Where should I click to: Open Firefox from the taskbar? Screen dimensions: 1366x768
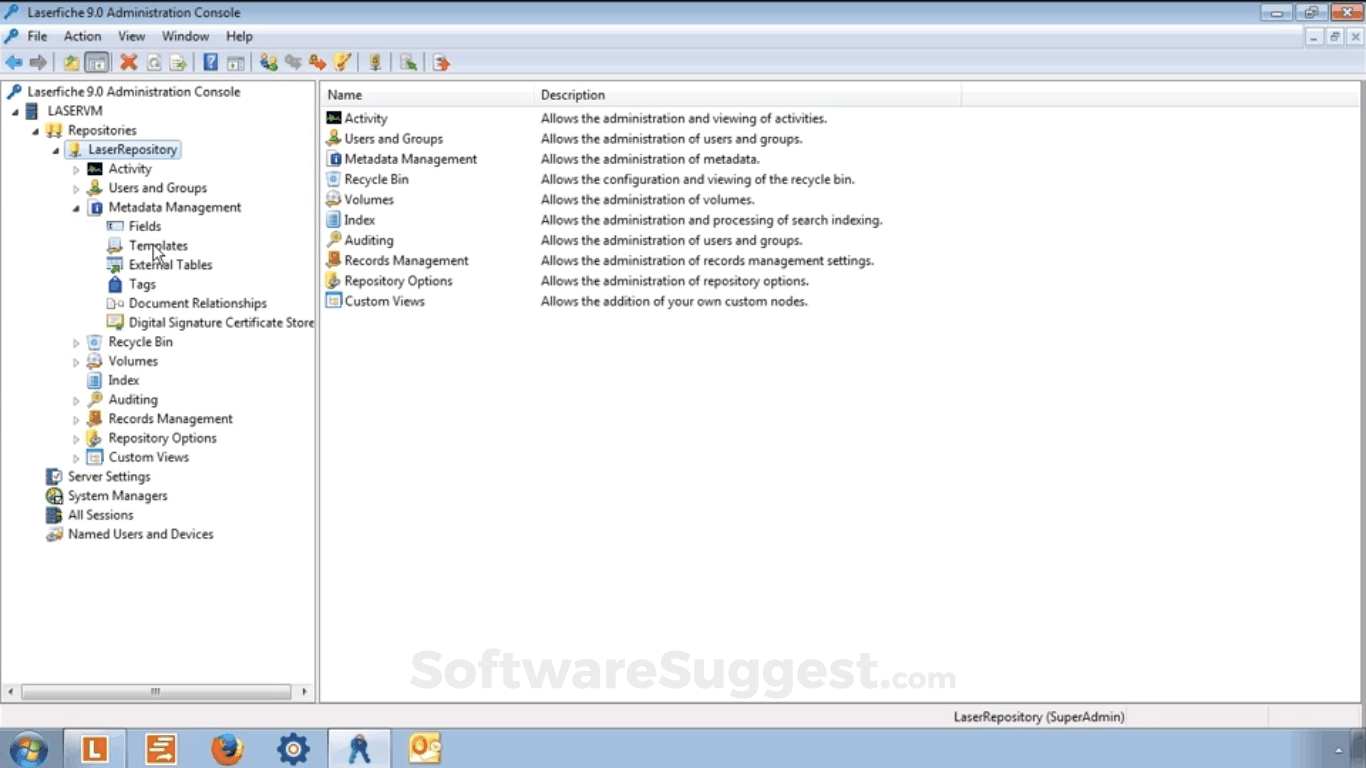(227, 748)
